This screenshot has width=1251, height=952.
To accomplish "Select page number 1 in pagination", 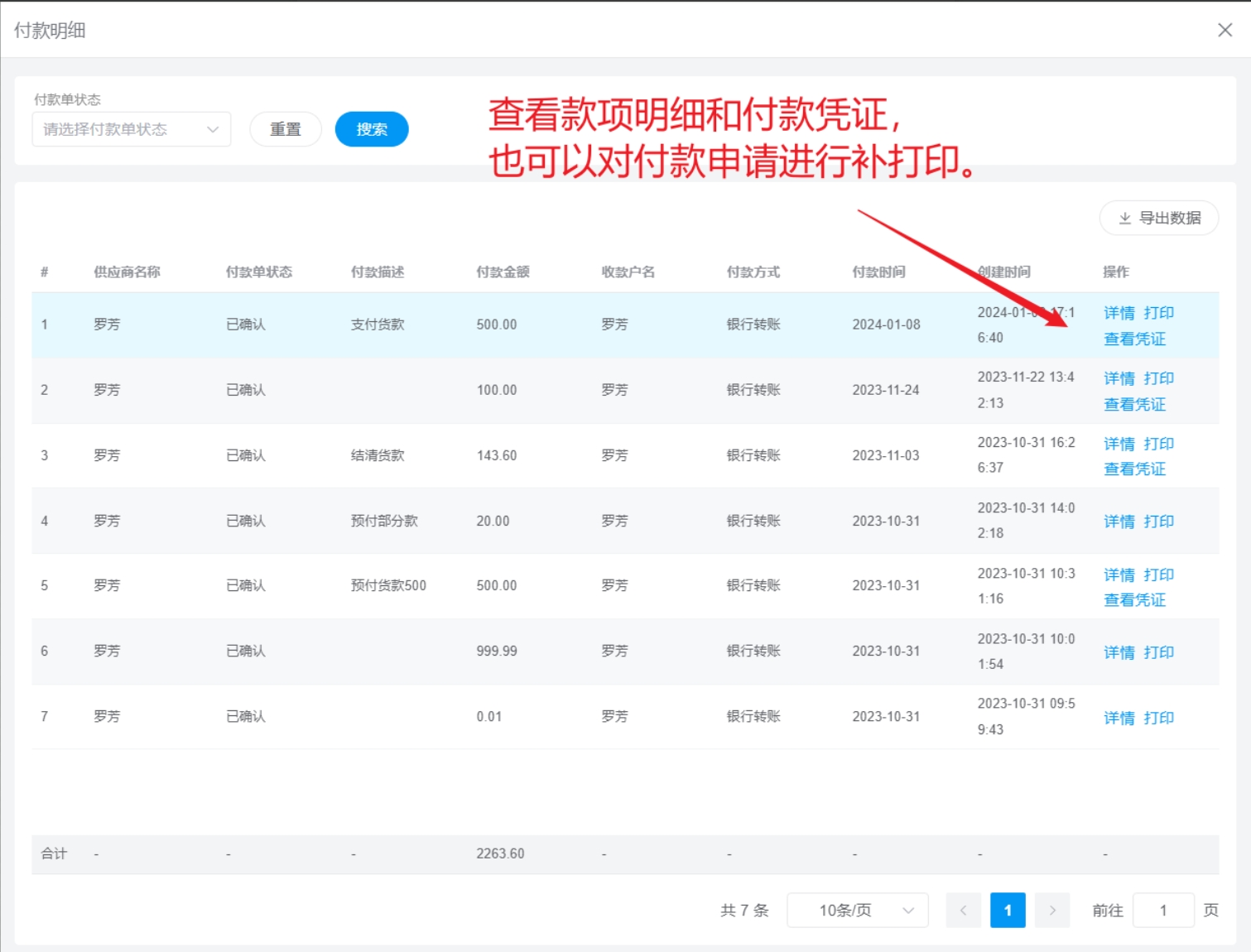I will click(x=1008, y=911).
